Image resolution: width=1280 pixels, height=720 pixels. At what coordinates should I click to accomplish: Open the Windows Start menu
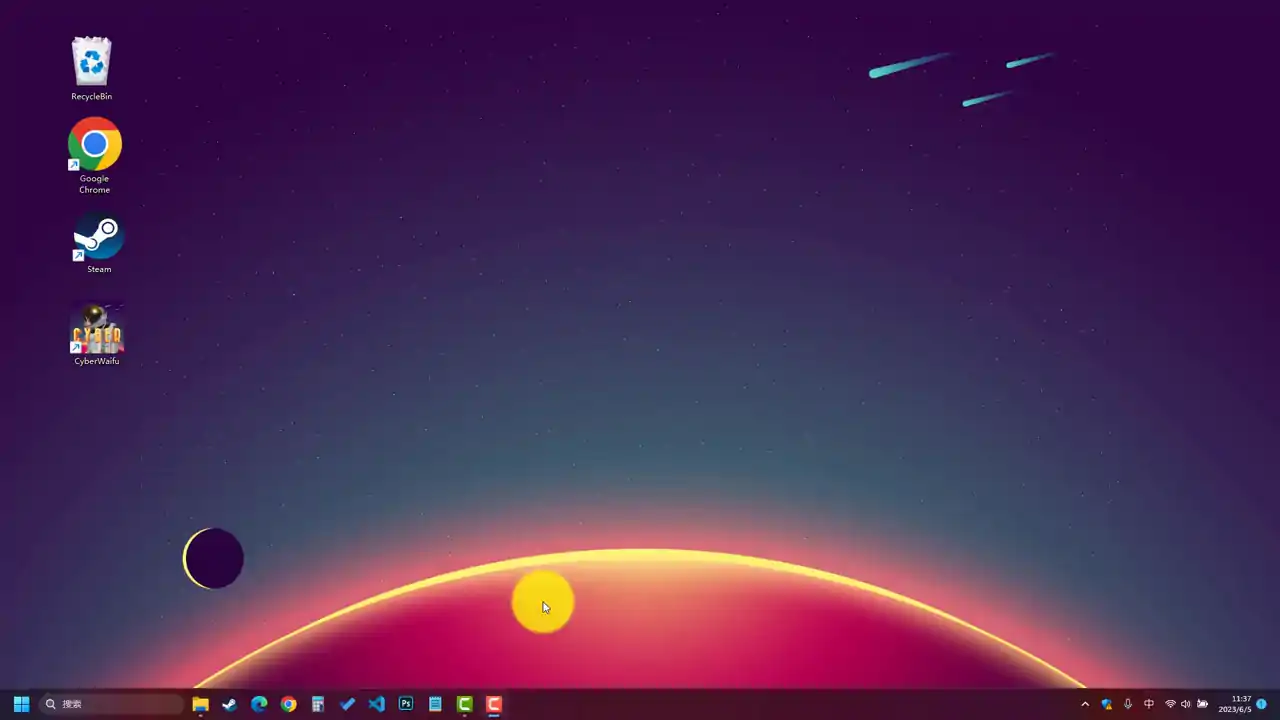21,704
